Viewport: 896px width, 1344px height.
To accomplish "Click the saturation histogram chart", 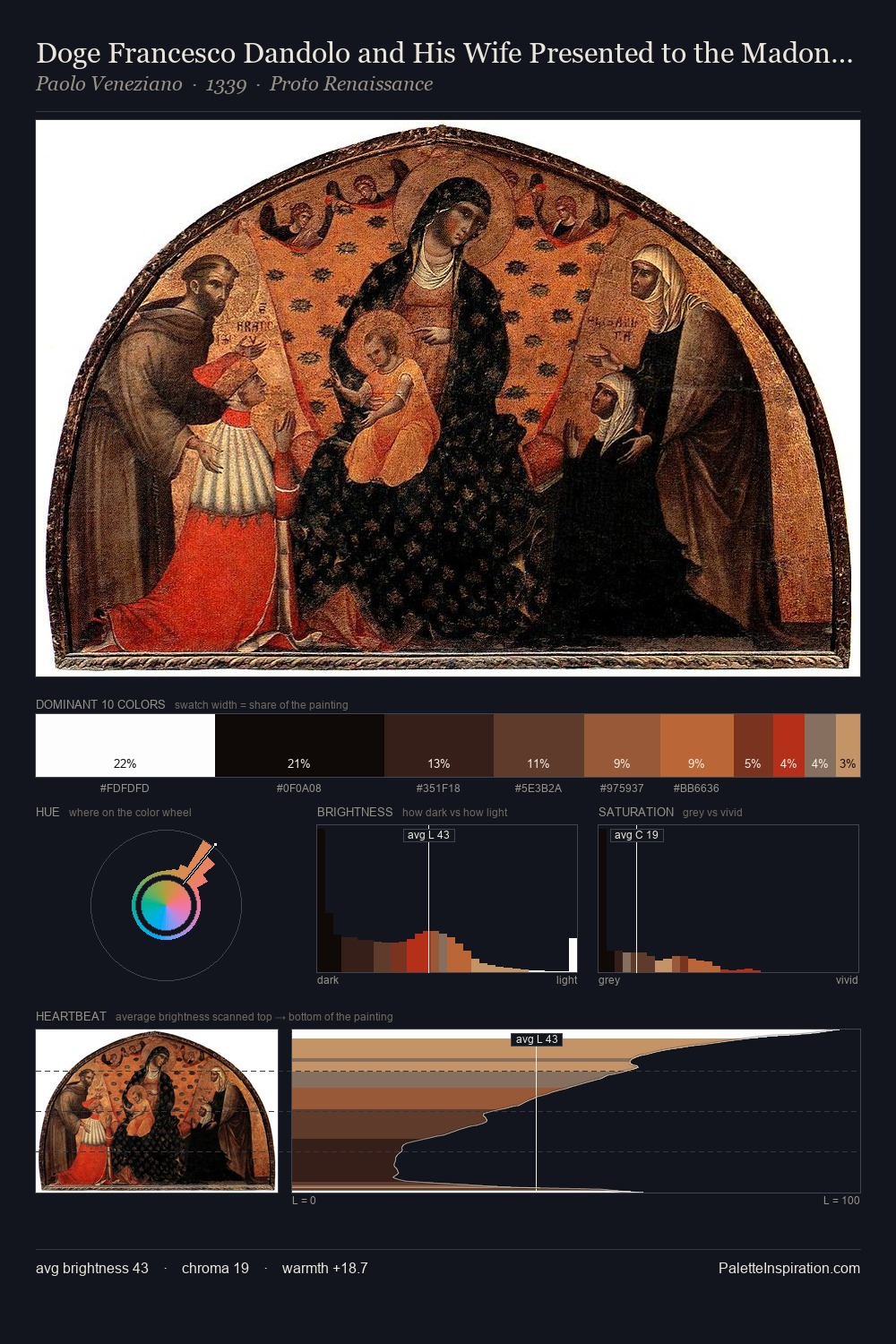I will point(728,899).
